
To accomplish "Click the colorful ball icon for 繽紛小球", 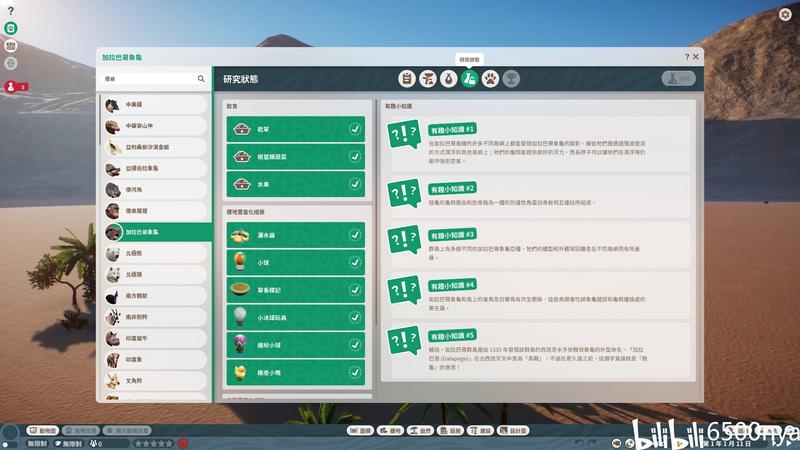I will [240, 344].
